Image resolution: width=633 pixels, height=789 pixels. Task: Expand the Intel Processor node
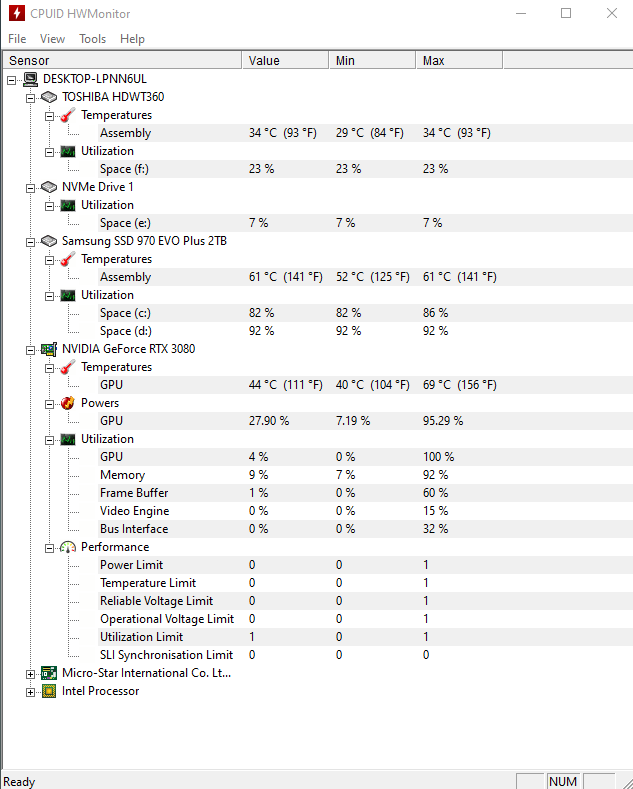click(x=31, y=692)
